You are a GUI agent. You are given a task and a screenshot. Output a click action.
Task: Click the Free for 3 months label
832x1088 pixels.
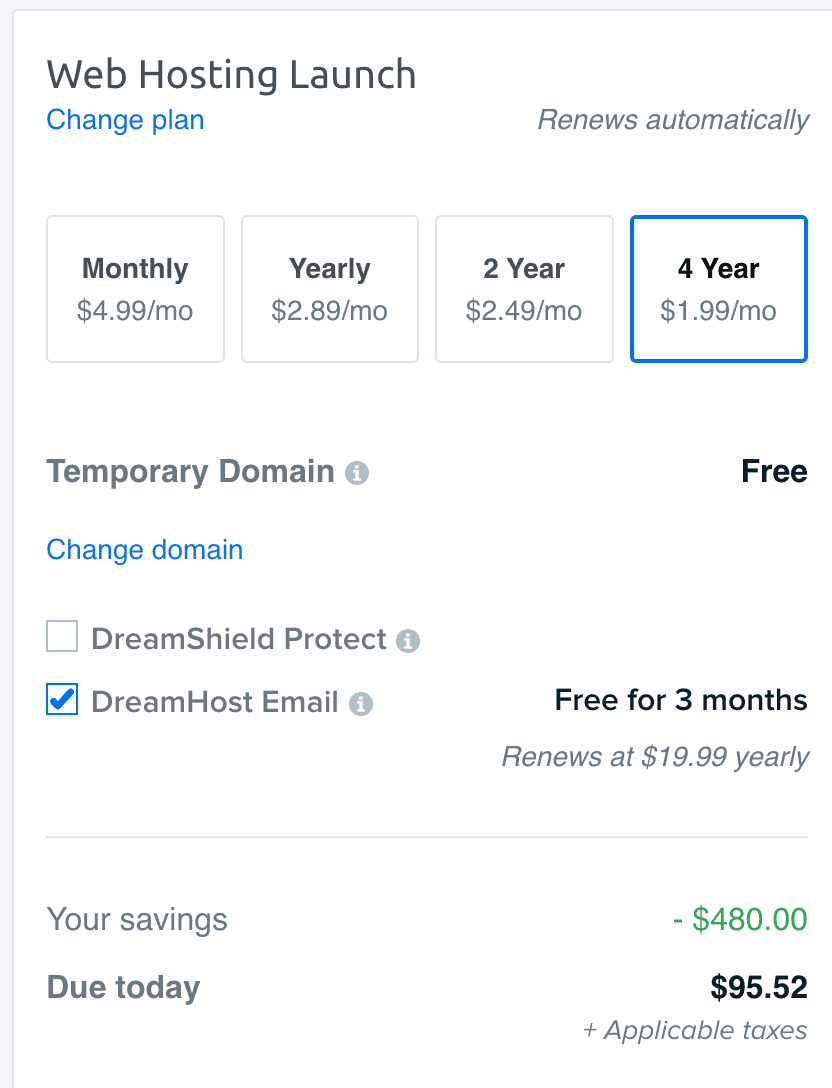click(680, 700)
